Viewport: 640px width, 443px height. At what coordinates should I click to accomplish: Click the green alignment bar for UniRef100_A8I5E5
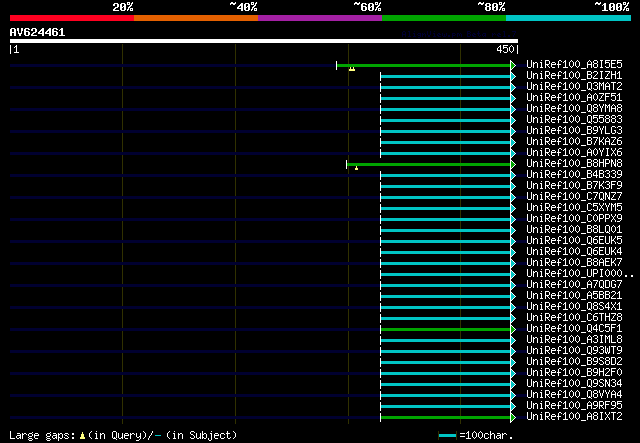click(424, 65)
